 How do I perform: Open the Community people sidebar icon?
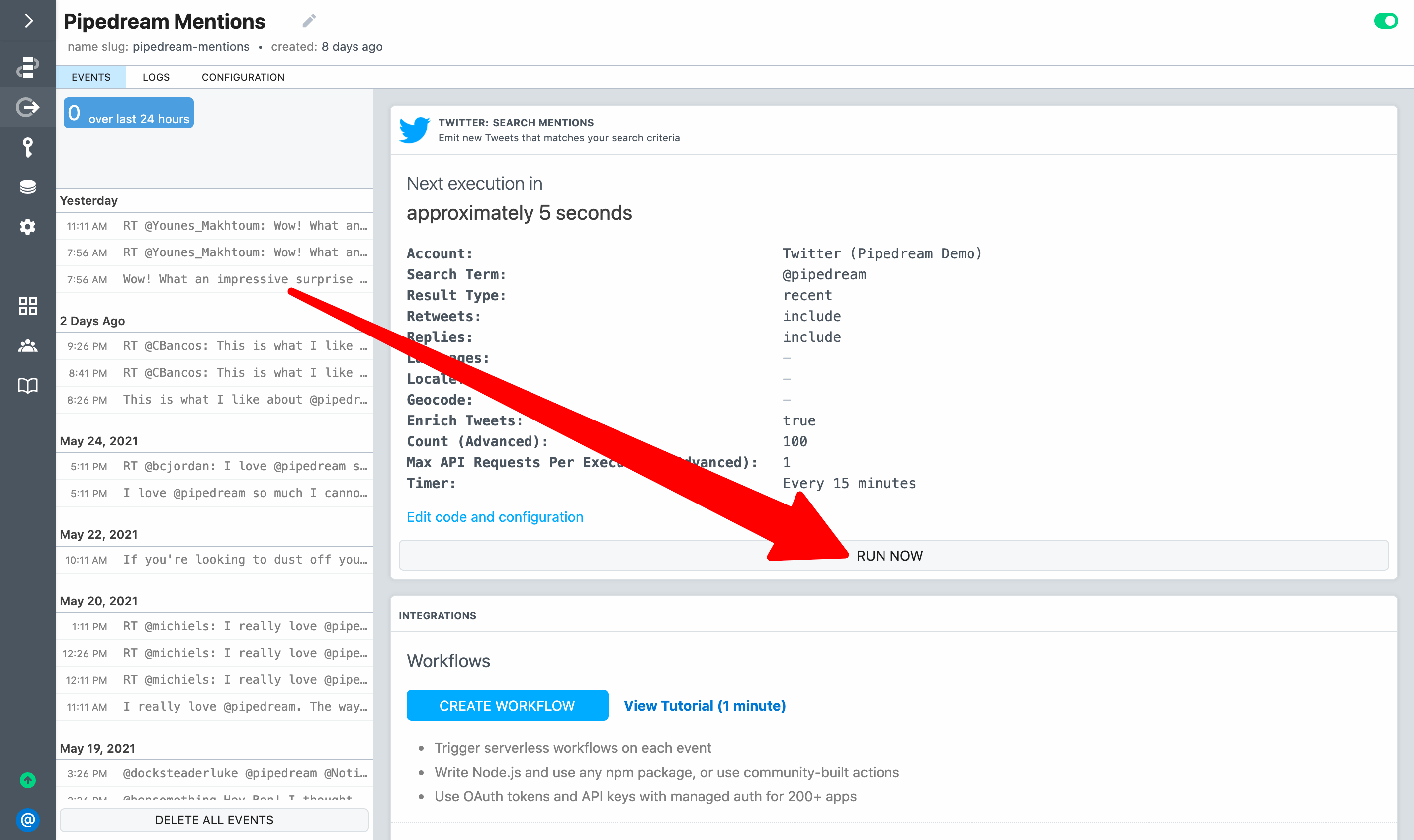tap(27, 346)
